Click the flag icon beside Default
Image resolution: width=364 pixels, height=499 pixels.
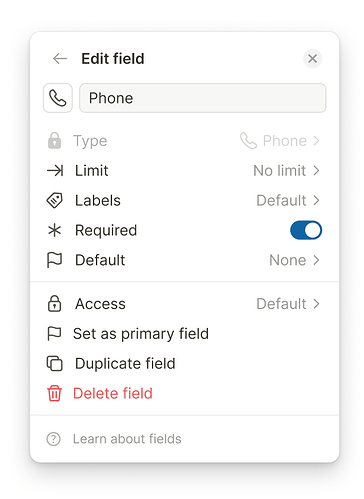(x=55, y=260)
